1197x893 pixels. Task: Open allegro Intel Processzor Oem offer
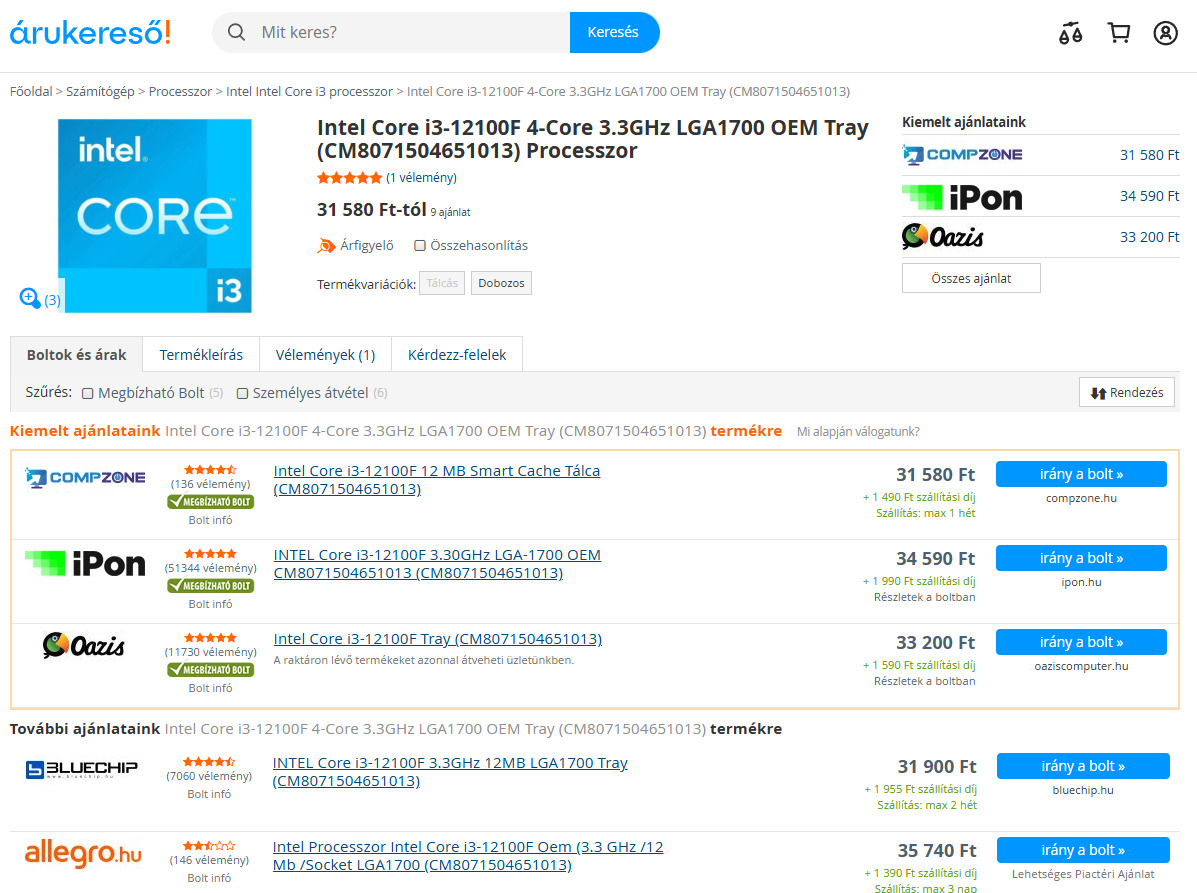point(468,856)
